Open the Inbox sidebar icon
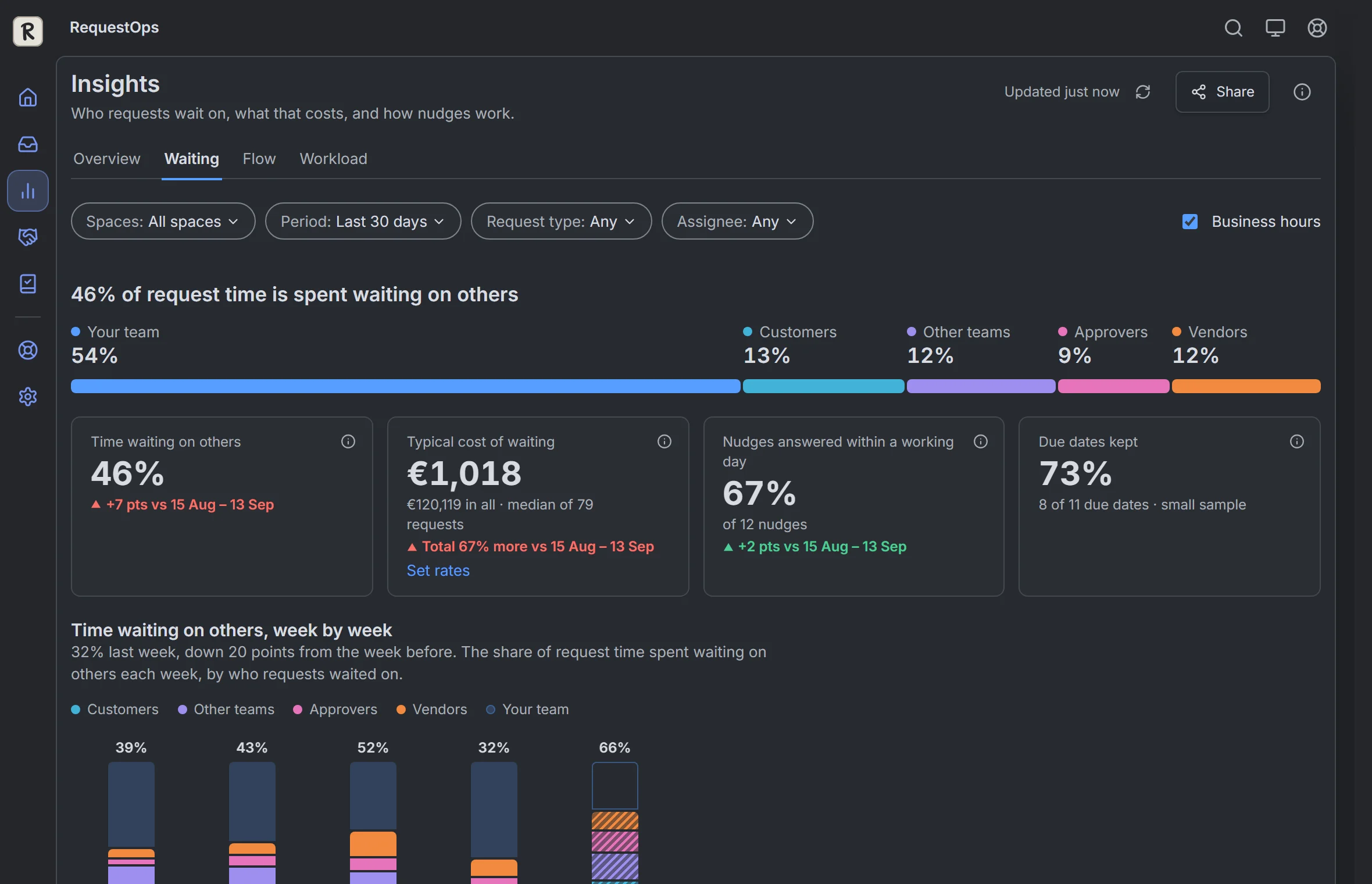 click(x=28, y=144)
